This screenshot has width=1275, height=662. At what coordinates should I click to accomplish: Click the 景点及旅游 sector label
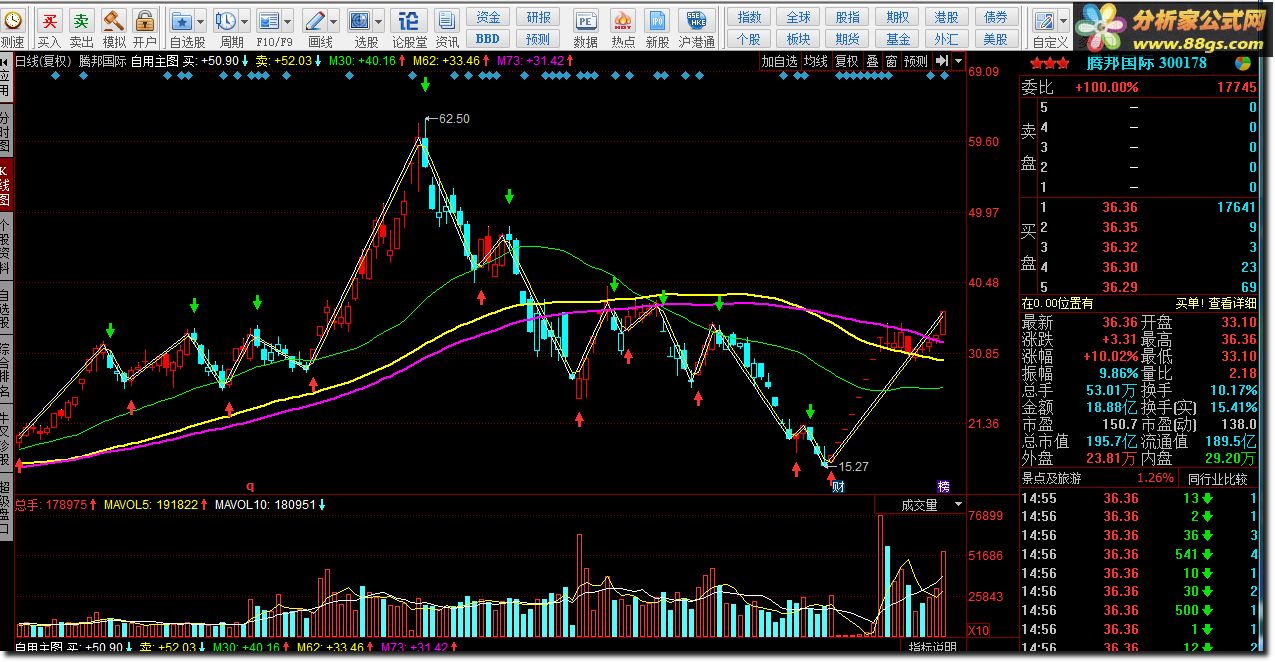point(1051,478)
